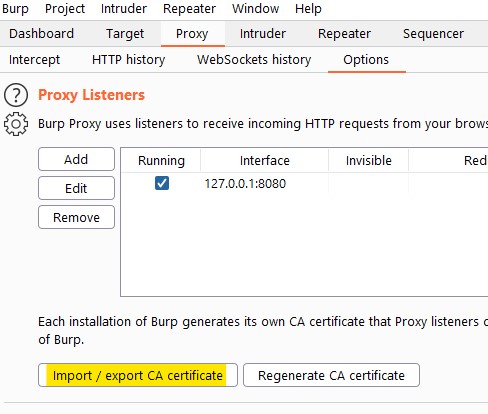The width and height of the screenshot is (488, 414).
Task: Open the Window menu
Action: pos(255,9)
